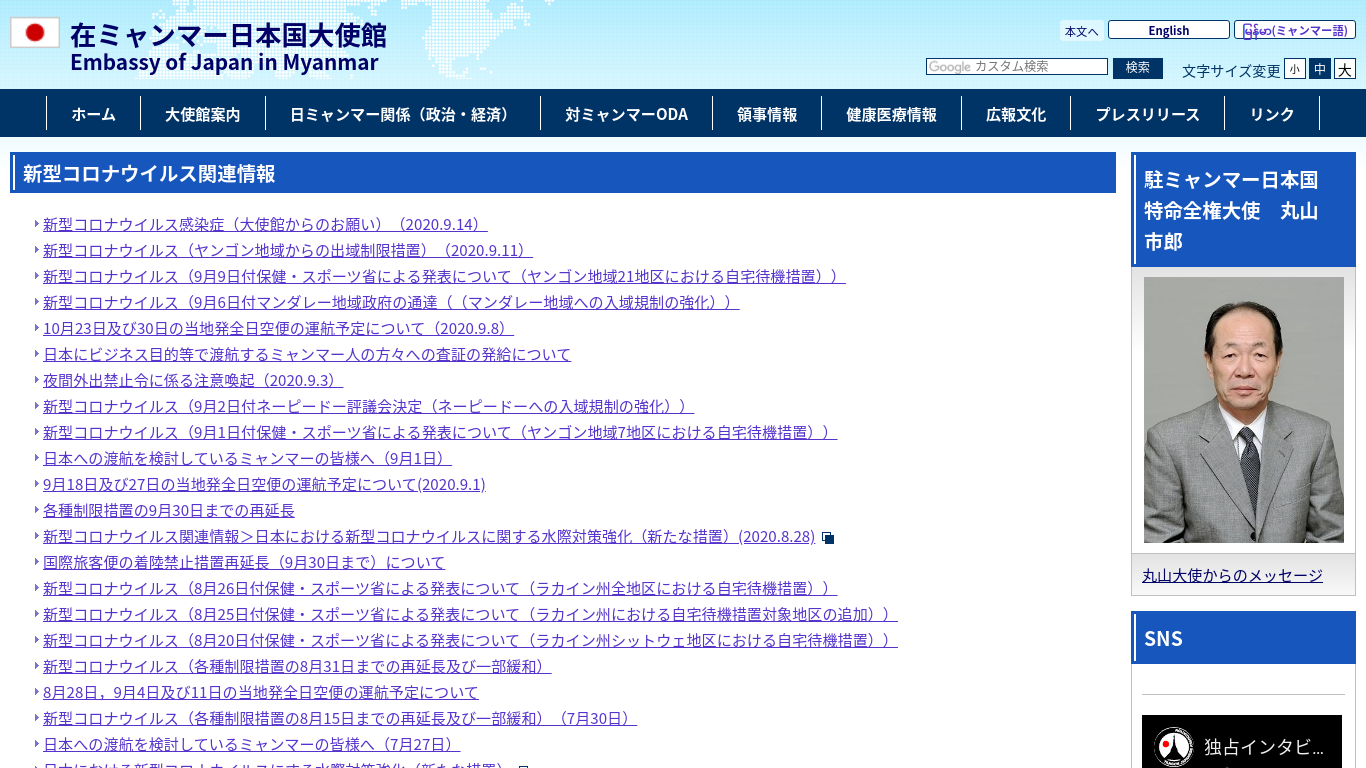
Task: Open ambassador Maruyama's portrait photo
Action: (1243, 410)
